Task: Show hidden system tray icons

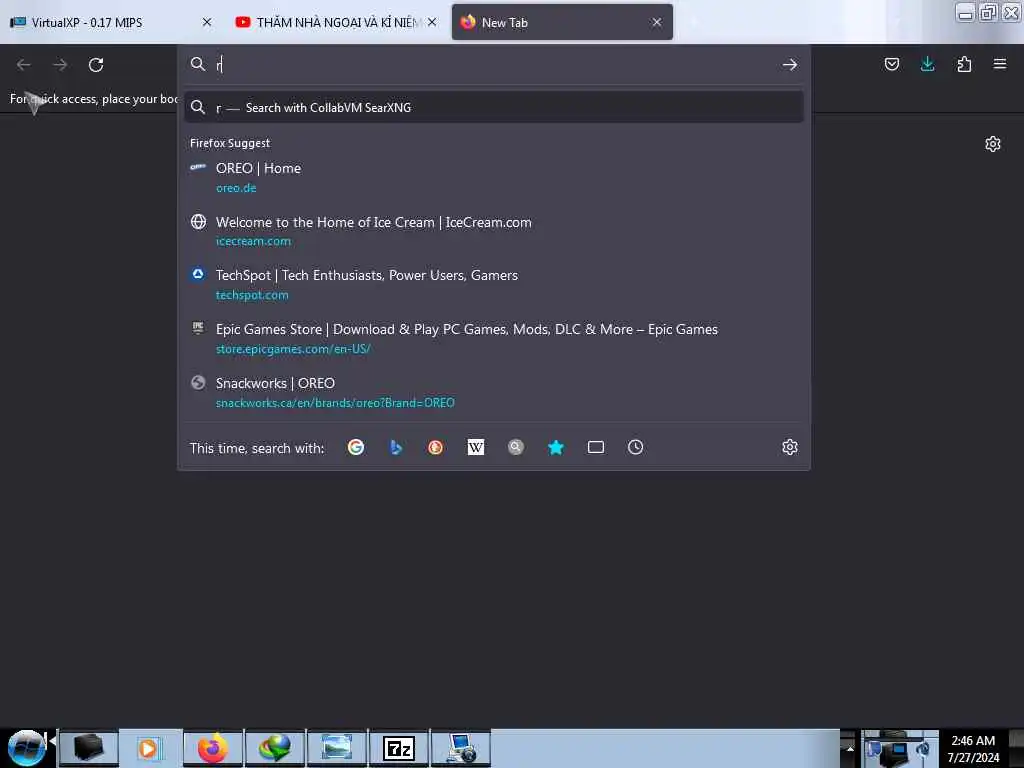Action: click(x=850, y=748)
